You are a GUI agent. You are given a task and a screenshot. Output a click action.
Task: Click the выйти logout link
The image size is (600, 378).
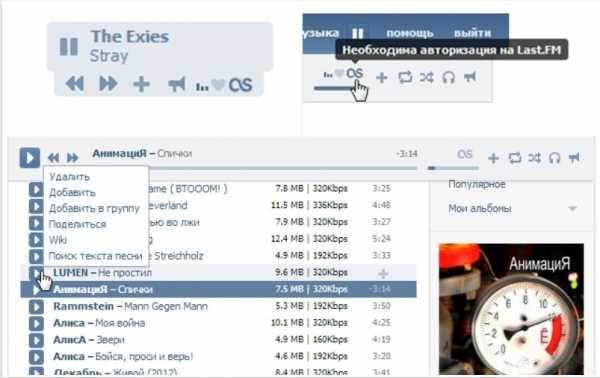(x=472, y=33)
